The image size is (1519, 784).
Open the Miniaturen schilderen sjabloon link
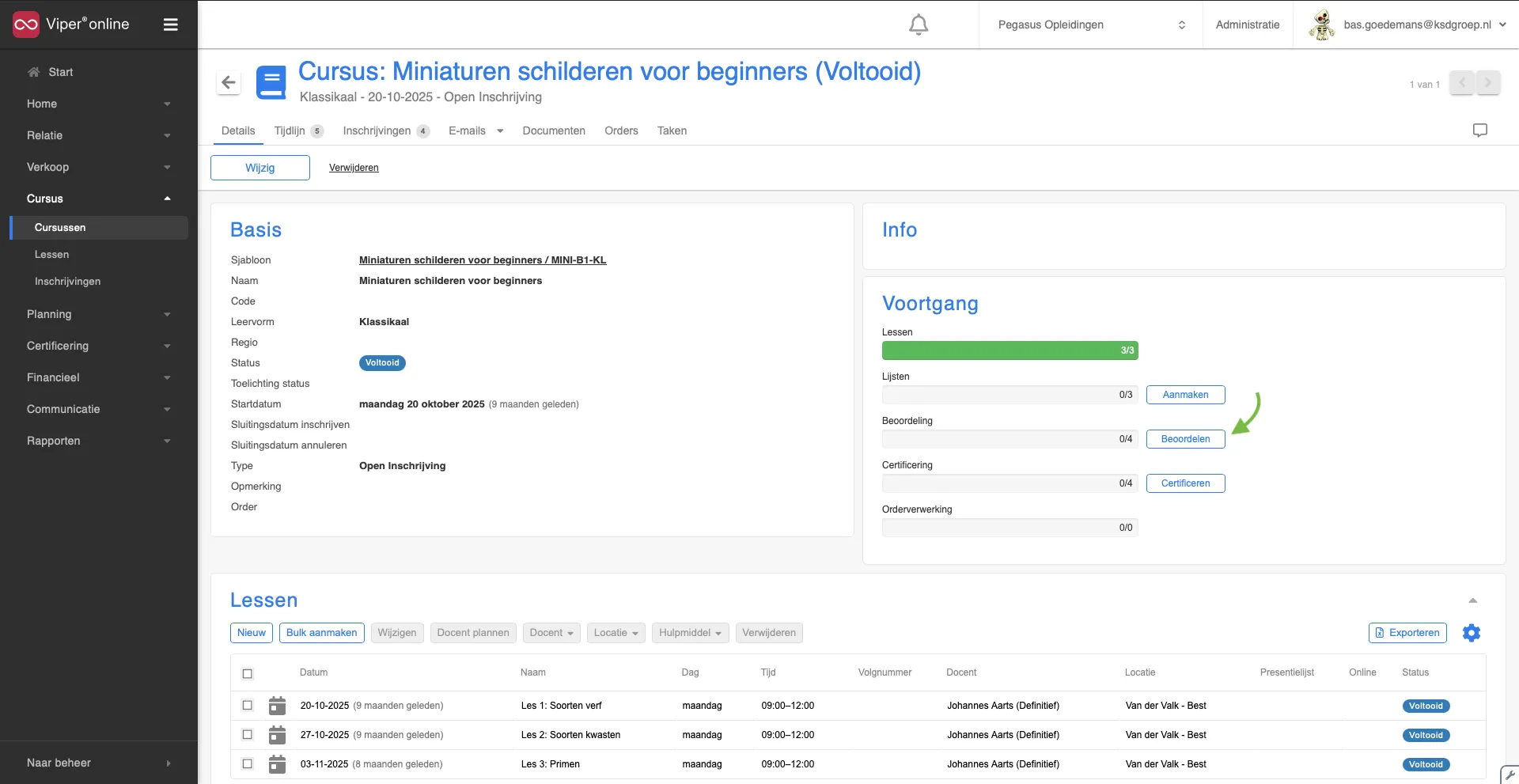(x=483, y=259)
